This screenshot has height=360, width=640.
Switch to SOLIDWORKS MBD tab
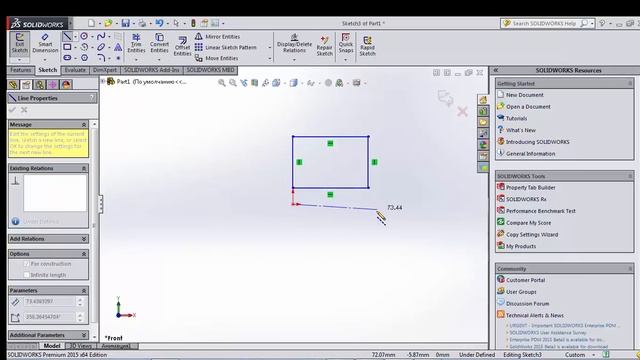click(x=211, y=70)
